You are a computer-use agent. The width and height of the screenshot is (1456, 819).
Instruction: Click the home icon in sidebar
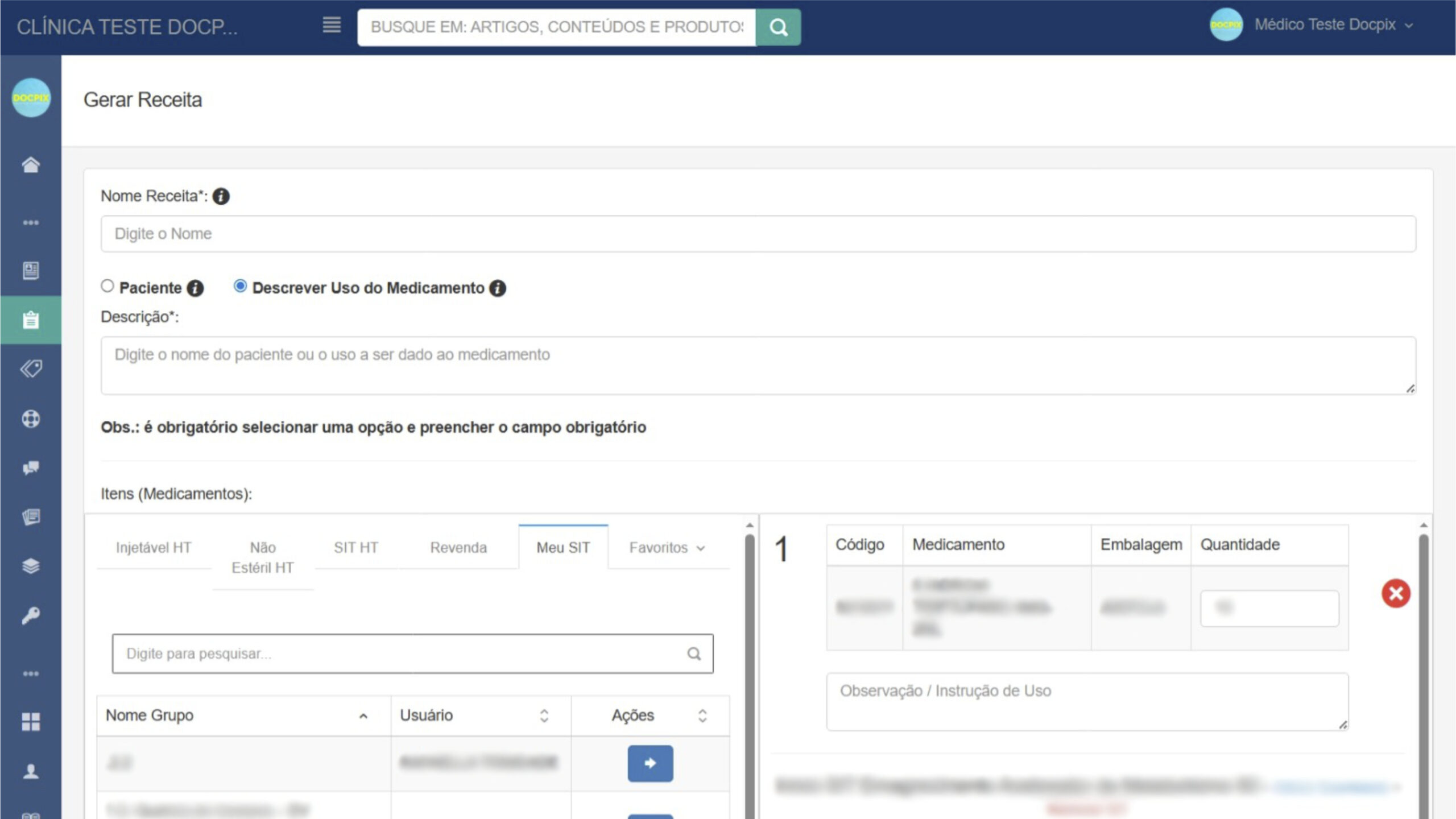[31, 165]
